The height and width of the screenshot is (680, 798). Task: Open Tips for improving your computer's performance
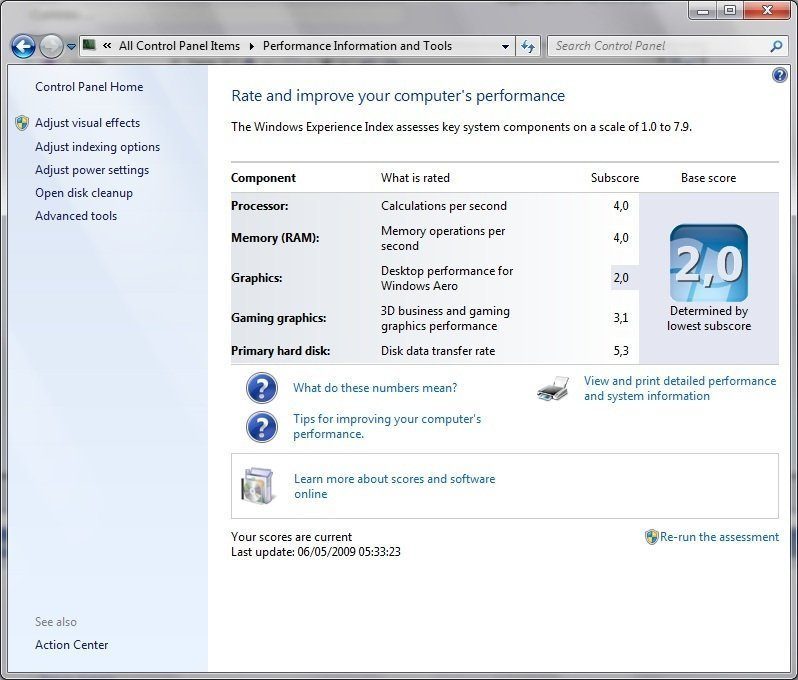(x=387, y=426)
